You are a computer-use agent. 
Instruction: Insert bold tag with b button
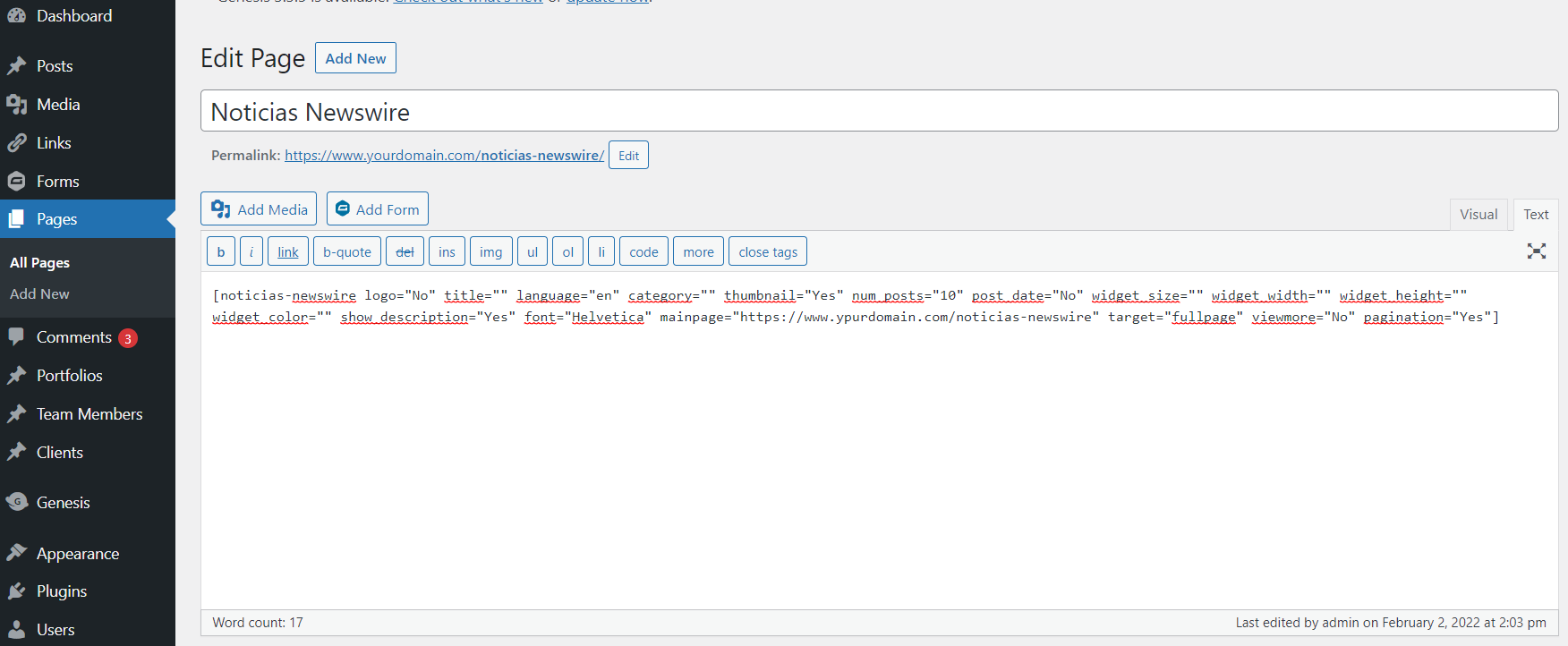coord(221,252)
